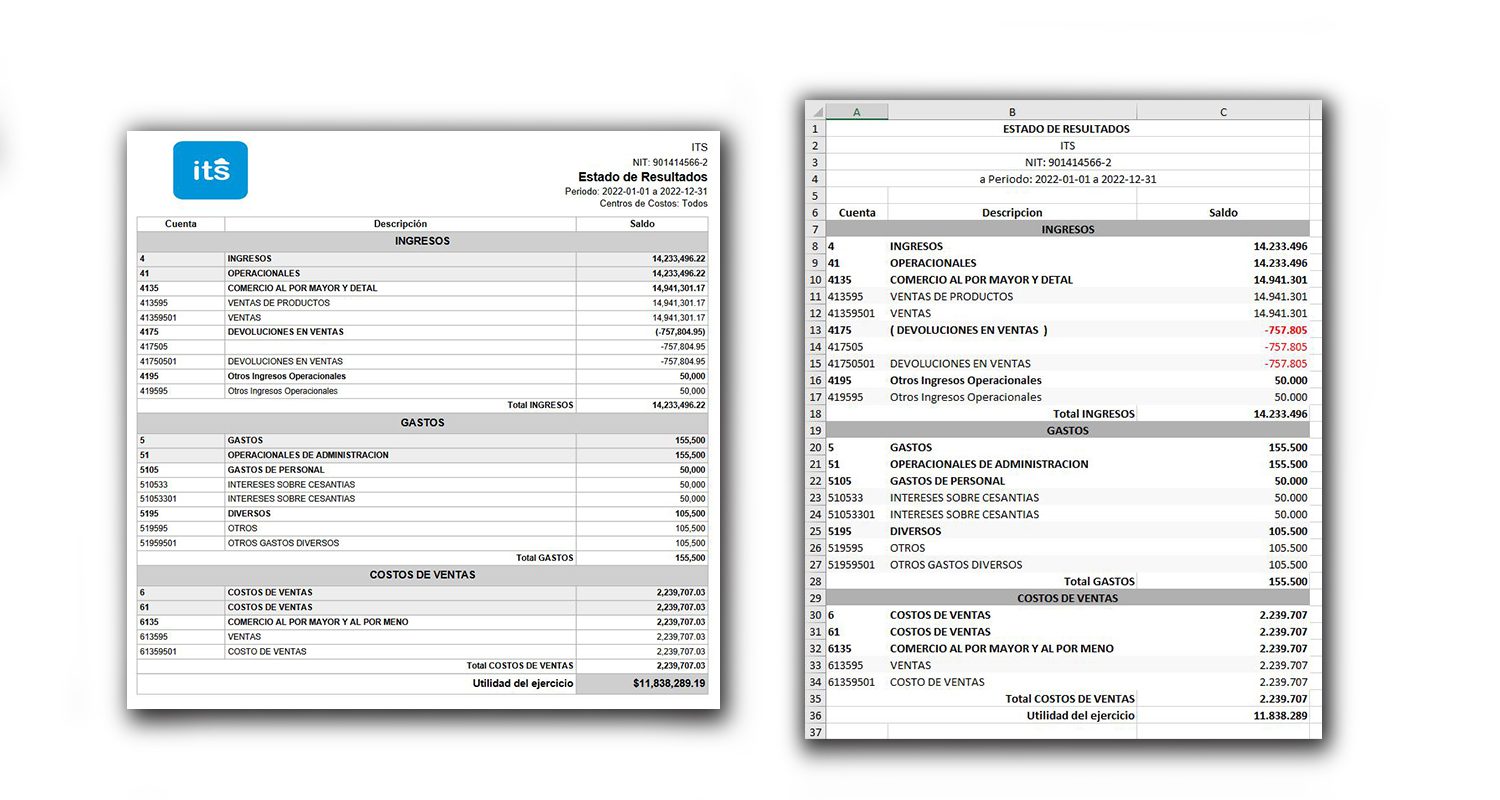The width and height of the screenshot is (1500, 800).
Task: Click the 'ITS' cell in Excel row 2
Action: (x=1066, y=146)
